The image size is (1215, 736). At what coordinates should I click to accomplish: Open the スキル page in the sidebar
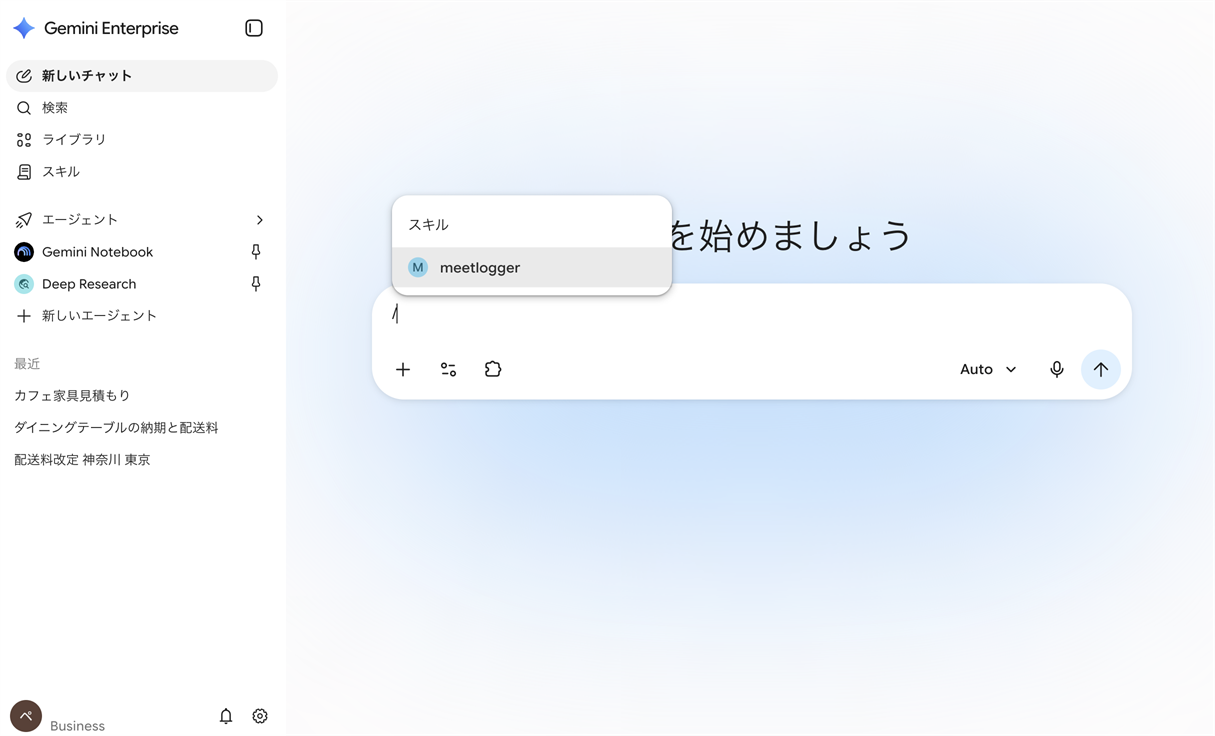(x=142, y=172)
